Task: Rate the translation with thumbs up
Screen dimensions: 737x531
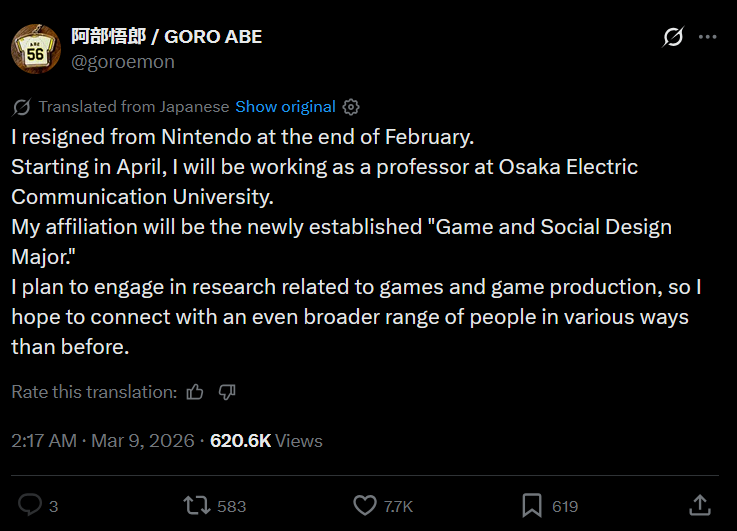Action: (195, 392)
